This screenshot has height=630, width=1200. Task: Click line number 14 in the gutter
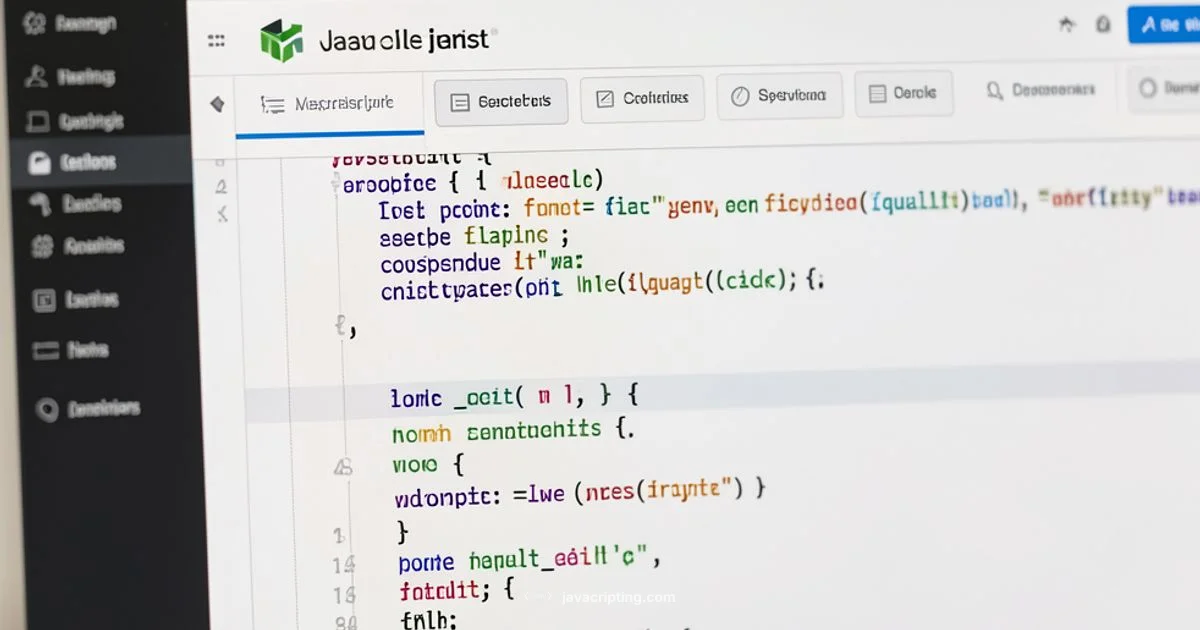tap(344, 564)
